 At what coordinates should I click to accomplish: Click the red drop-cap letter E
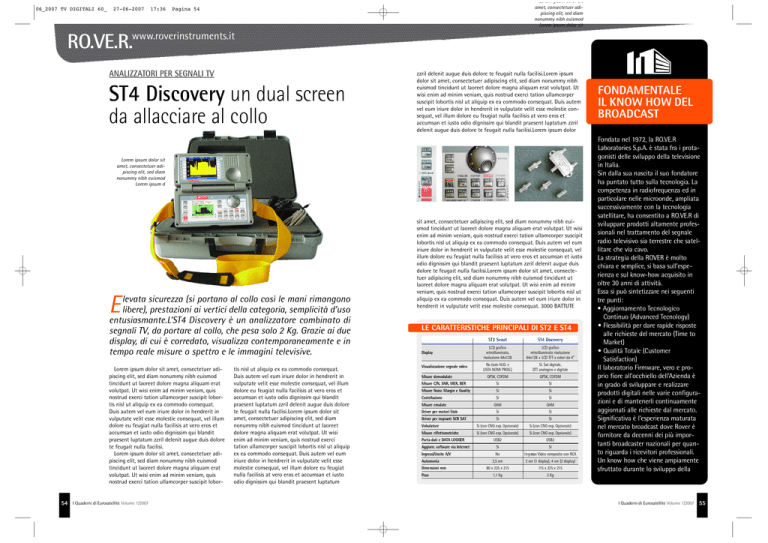tap(116, 304)
